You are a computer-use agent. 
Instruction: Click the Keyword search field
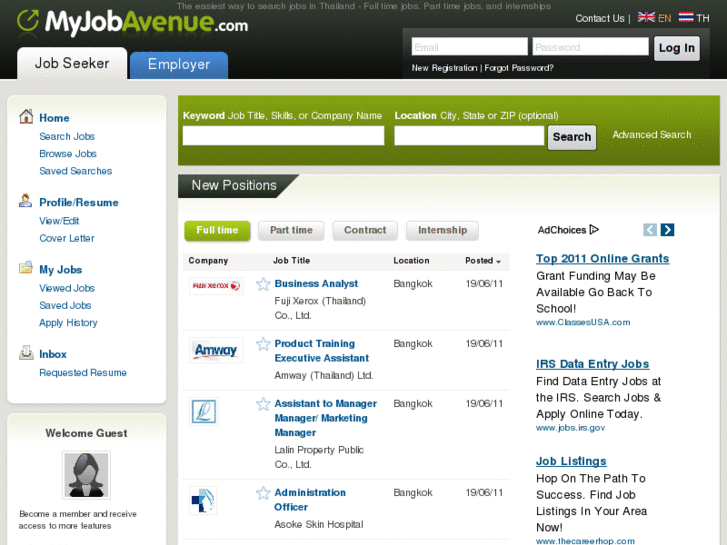coord(283,136)
